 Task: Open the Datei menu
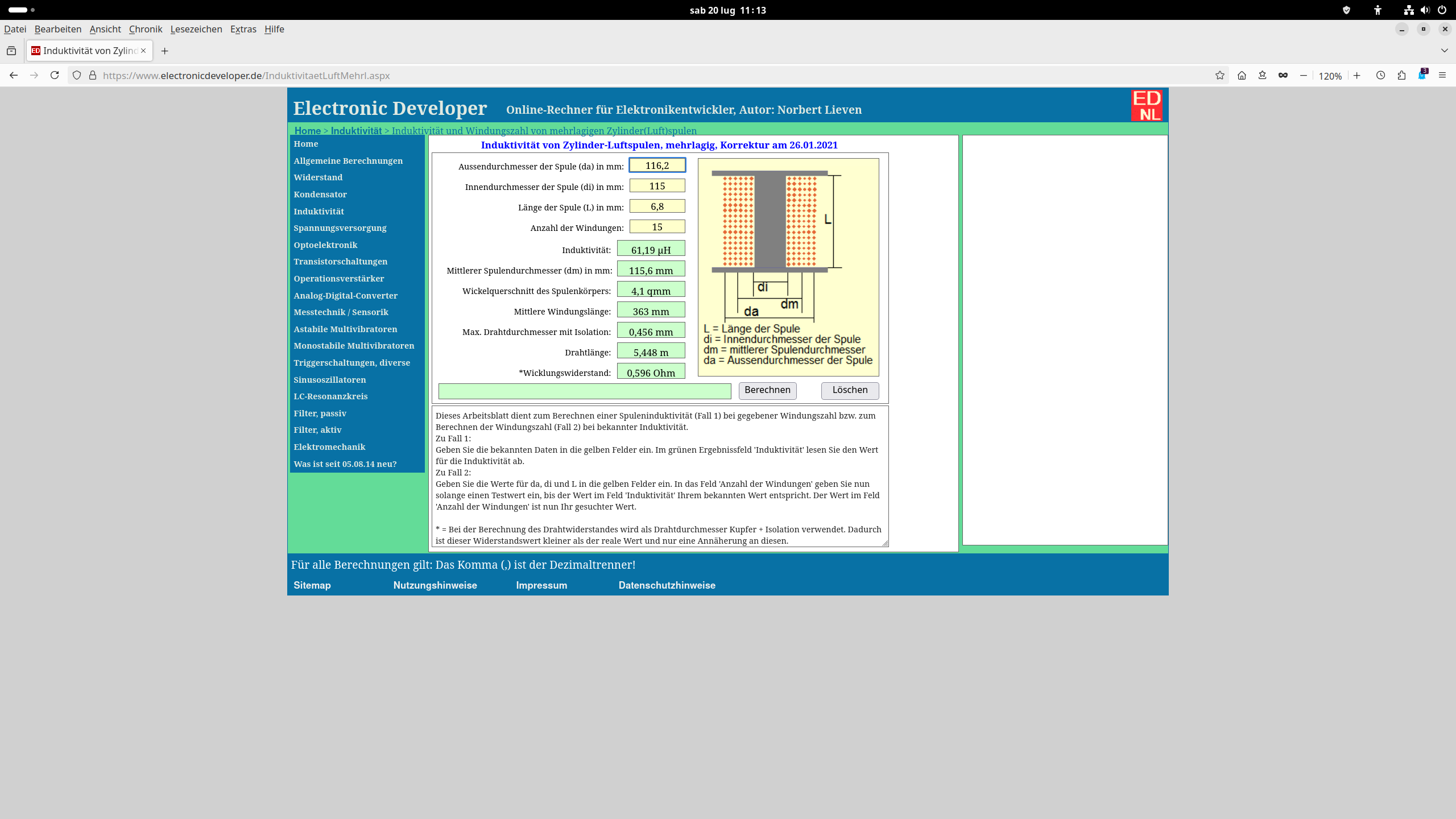click(x=15, y=29)
